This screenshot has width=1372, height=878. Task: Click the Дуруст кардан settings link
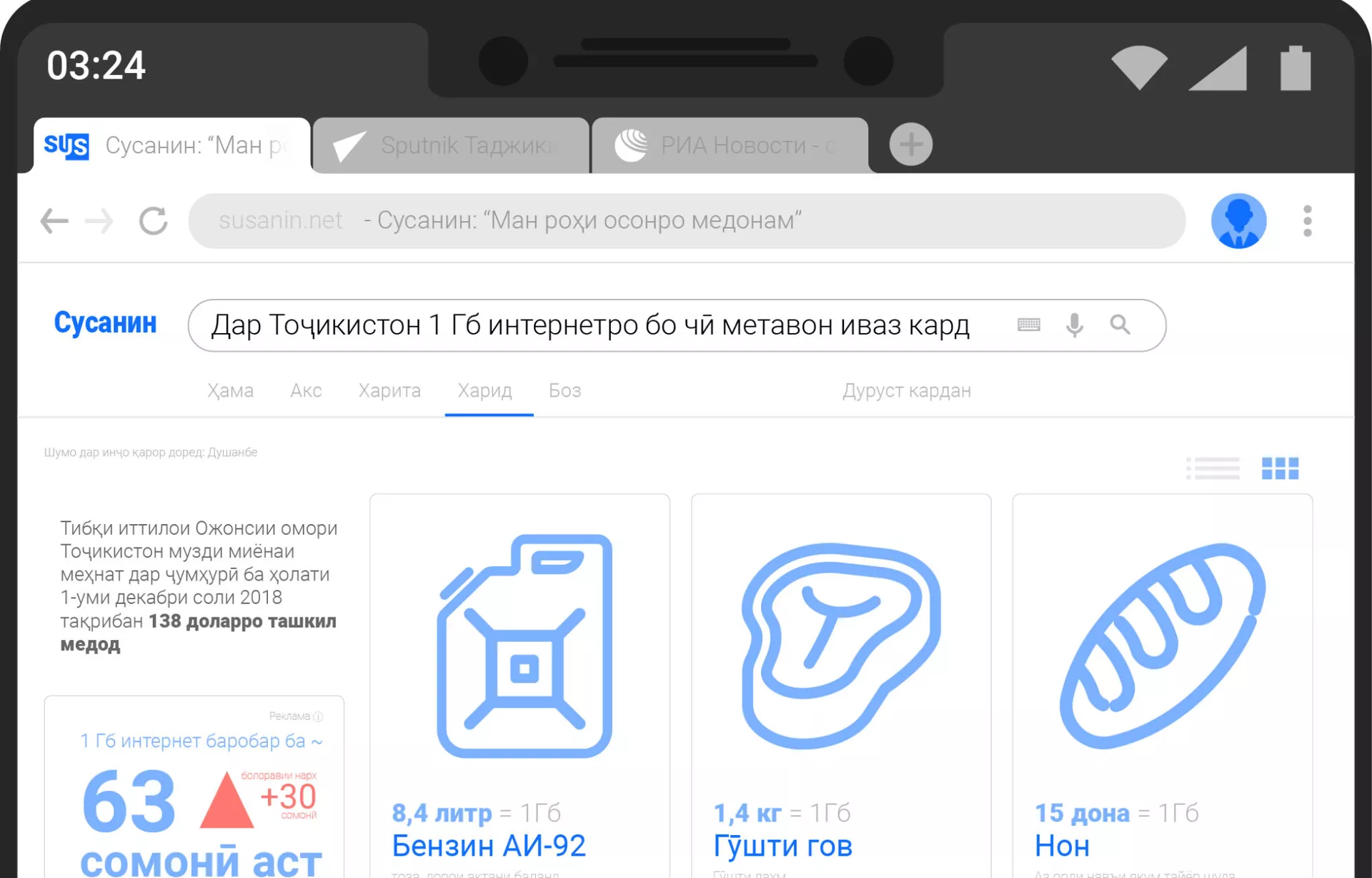coord(906,390)
